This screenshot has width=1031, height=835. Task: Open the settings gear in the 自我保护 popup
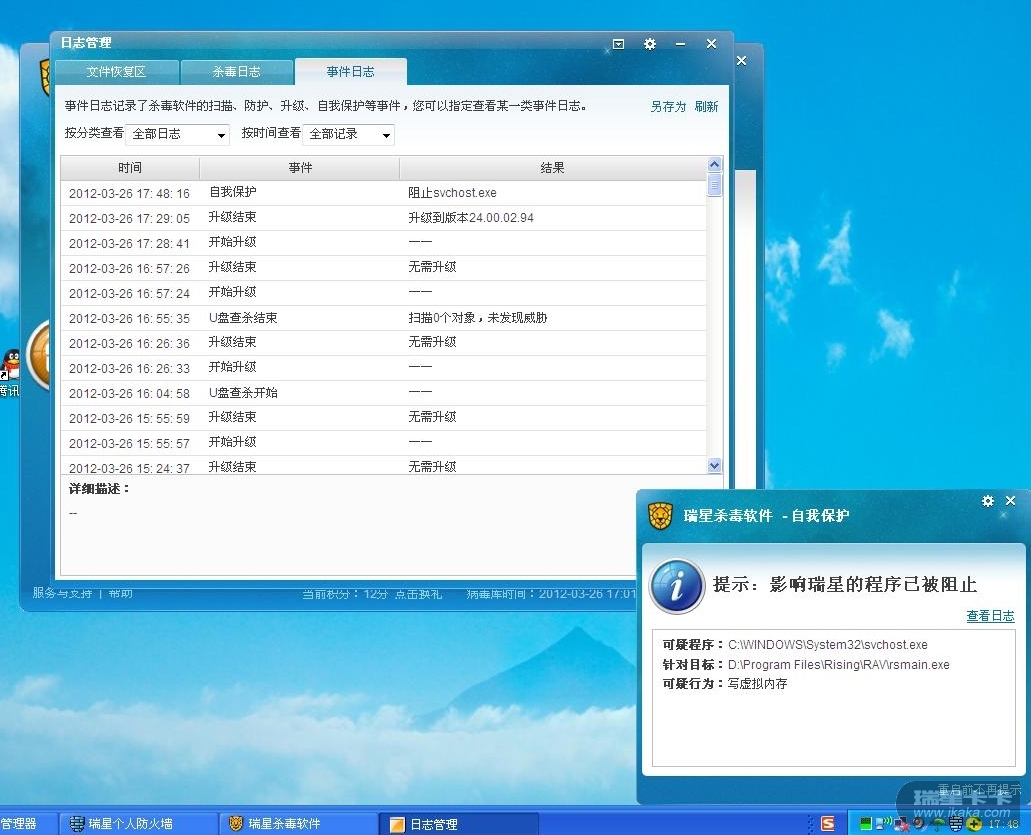[988, 501]
